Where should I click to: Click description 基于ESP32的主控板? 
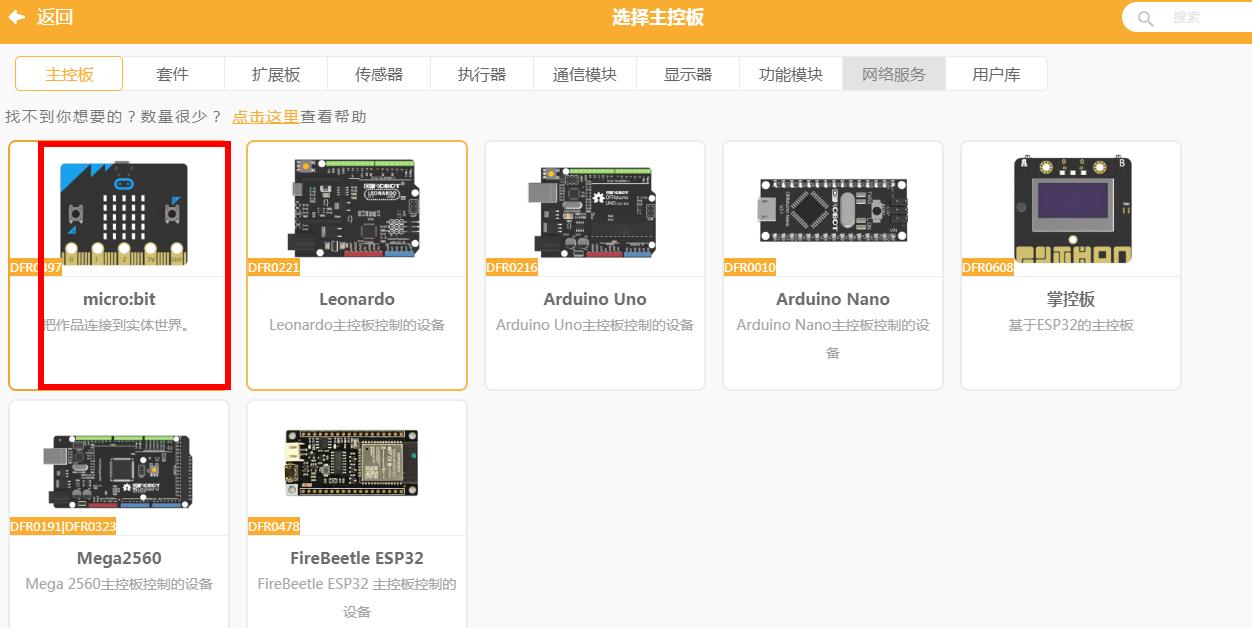(1071, 325)
